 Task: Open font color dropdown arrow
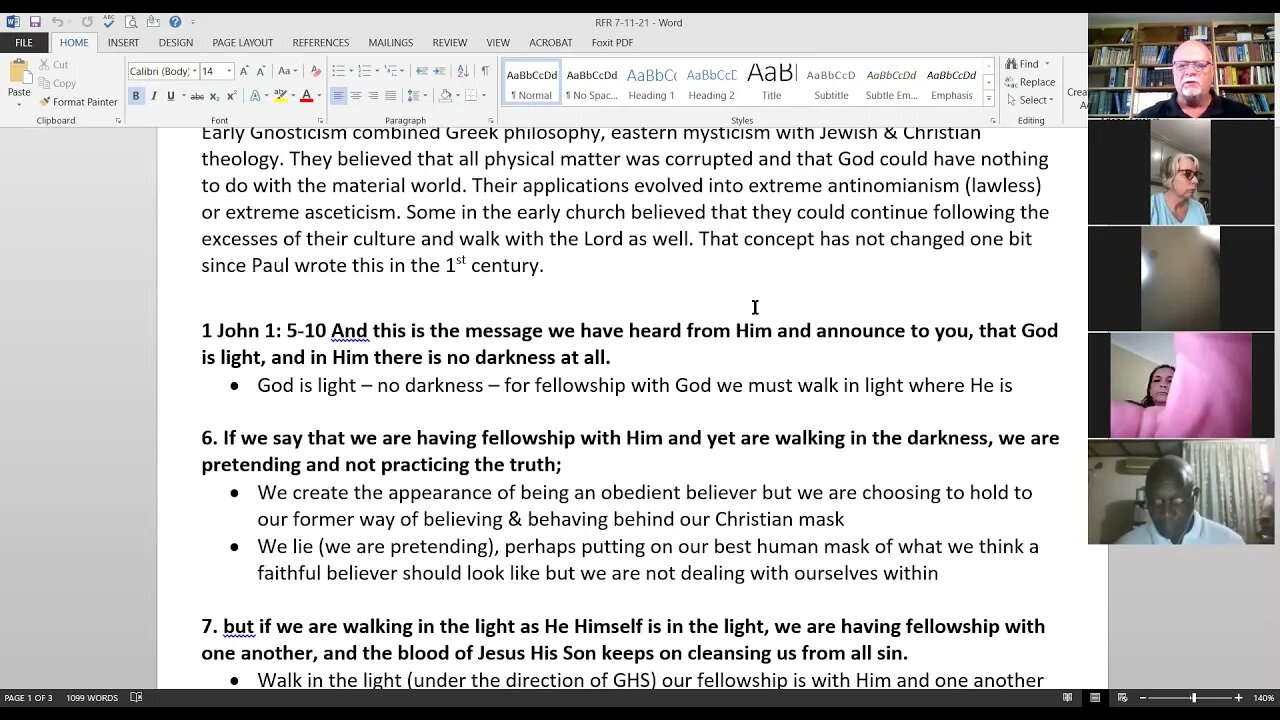point(319,96)
